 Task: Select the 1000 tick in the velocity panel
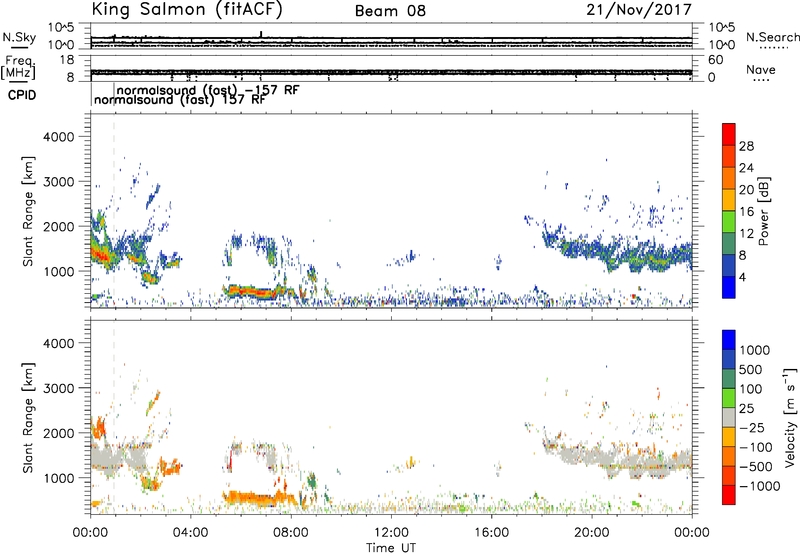click(x=59, y=478)
